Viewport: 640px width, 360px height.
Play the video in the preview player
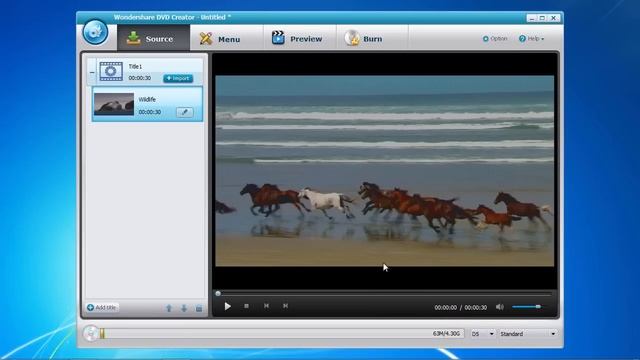pos(227,306)
